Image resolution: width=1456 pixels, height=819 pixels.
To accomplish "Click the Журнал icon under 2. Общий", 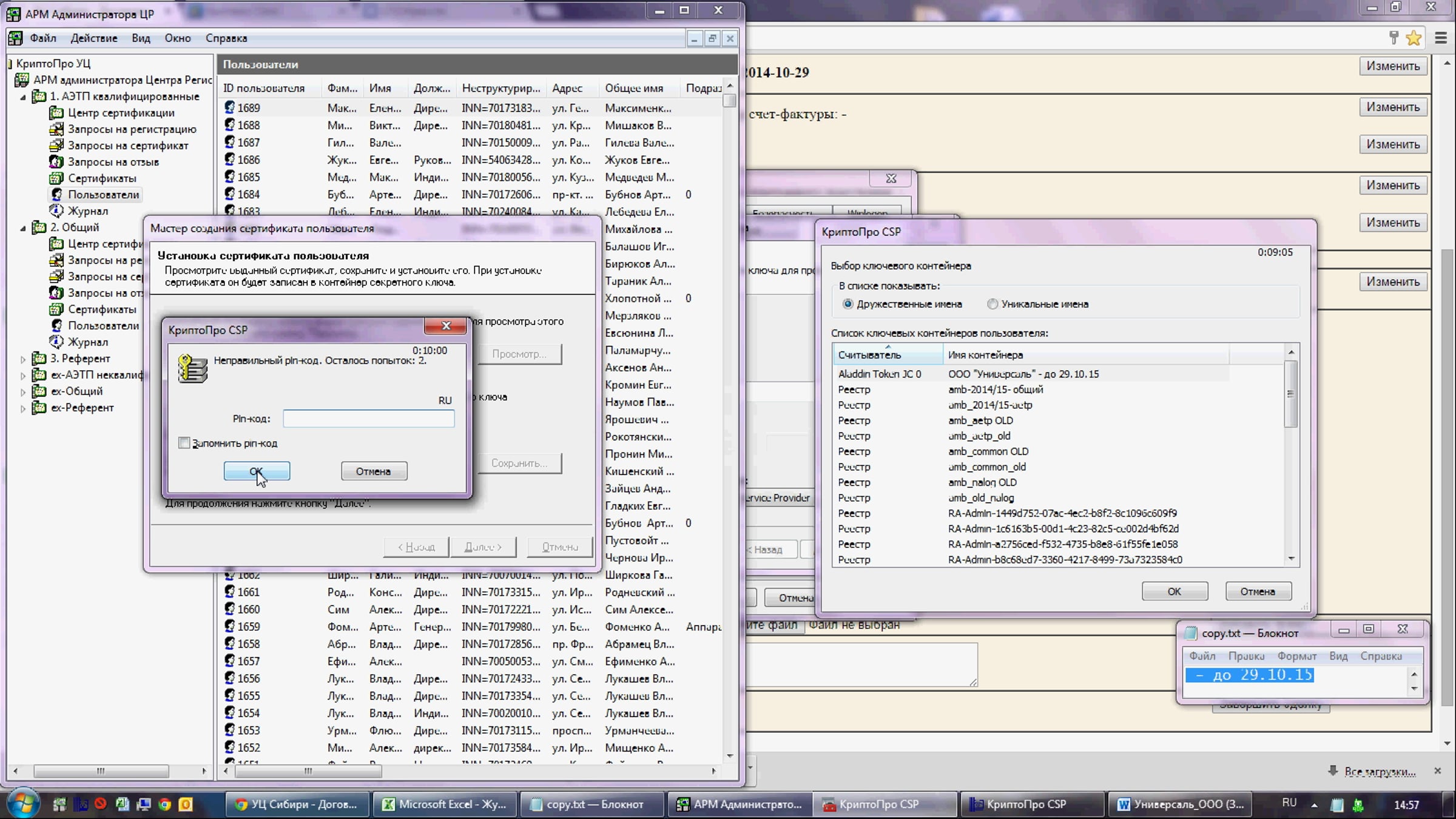I will (x=56, y=342).
